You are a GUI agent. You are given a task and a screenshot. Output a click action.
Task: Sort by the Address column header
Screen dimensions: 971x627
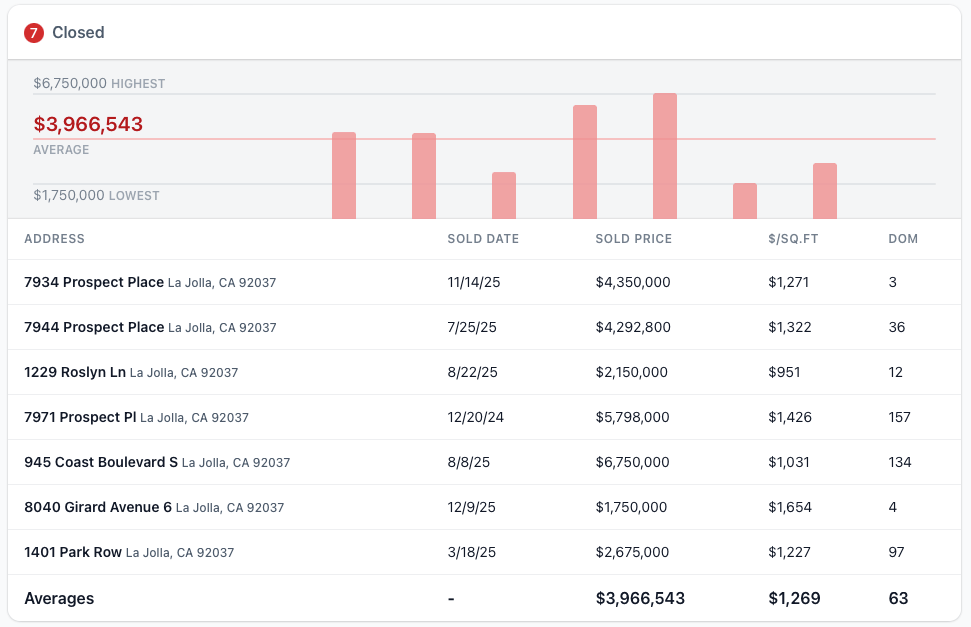(x=54, y=239)
